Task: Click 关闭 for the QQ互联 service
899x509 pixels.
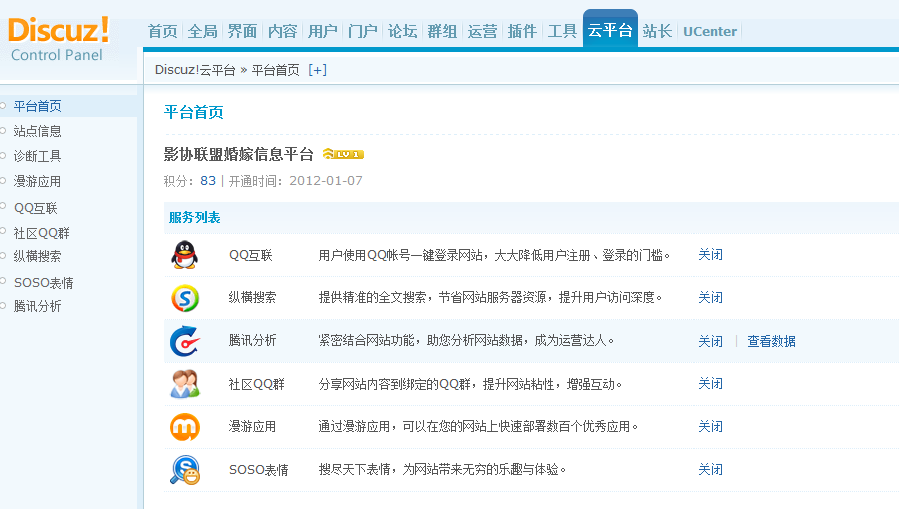Action: point(710,254)
